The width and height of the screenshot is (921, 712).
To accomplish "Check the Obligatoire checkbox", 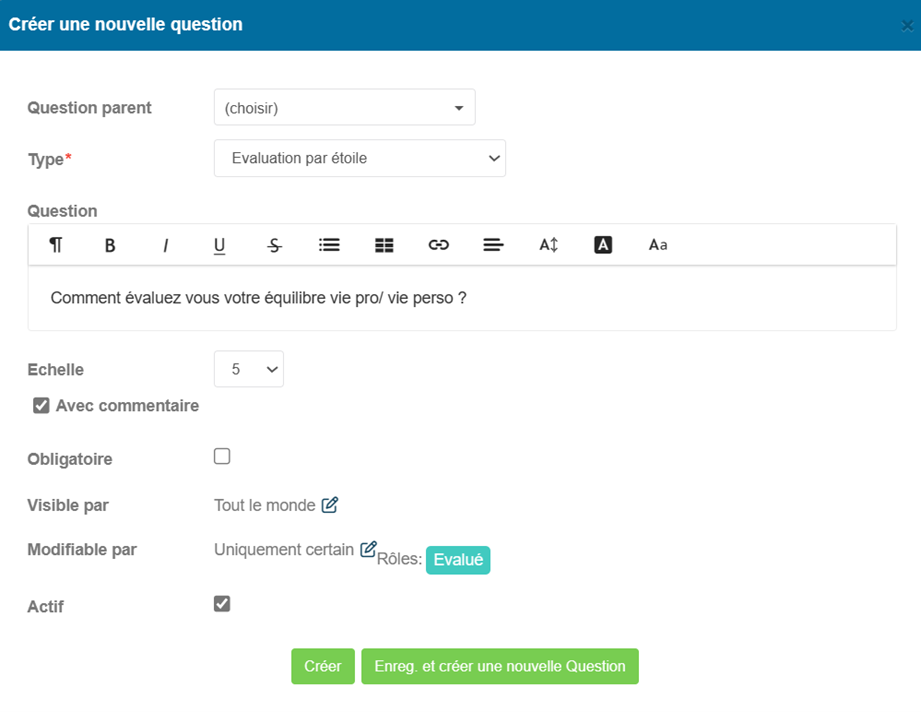I will pyautogui.click(x=222, y=456).
